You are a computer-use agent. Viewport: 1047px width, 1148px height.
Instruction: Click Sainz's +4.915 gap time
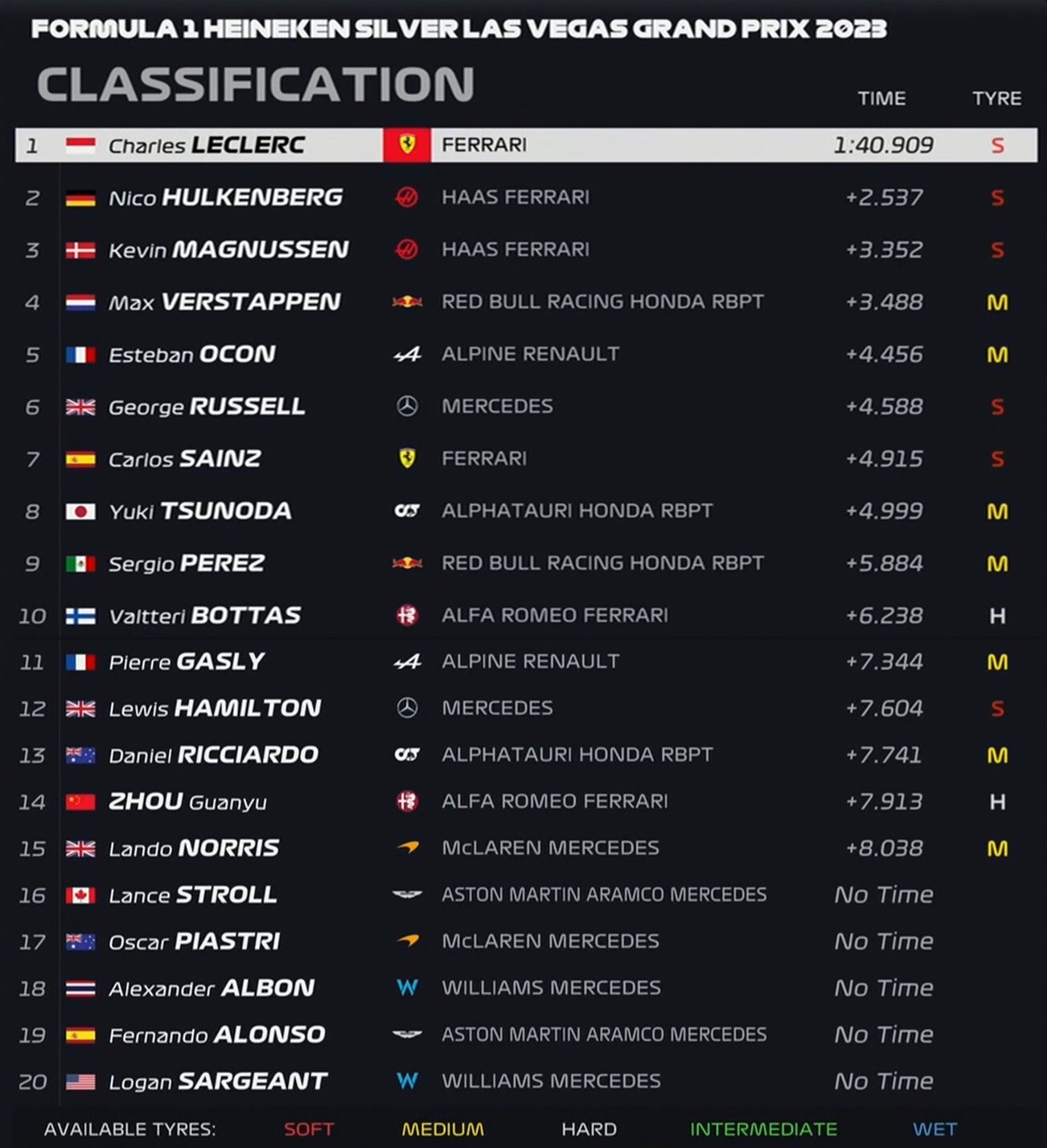coord(884,459)
